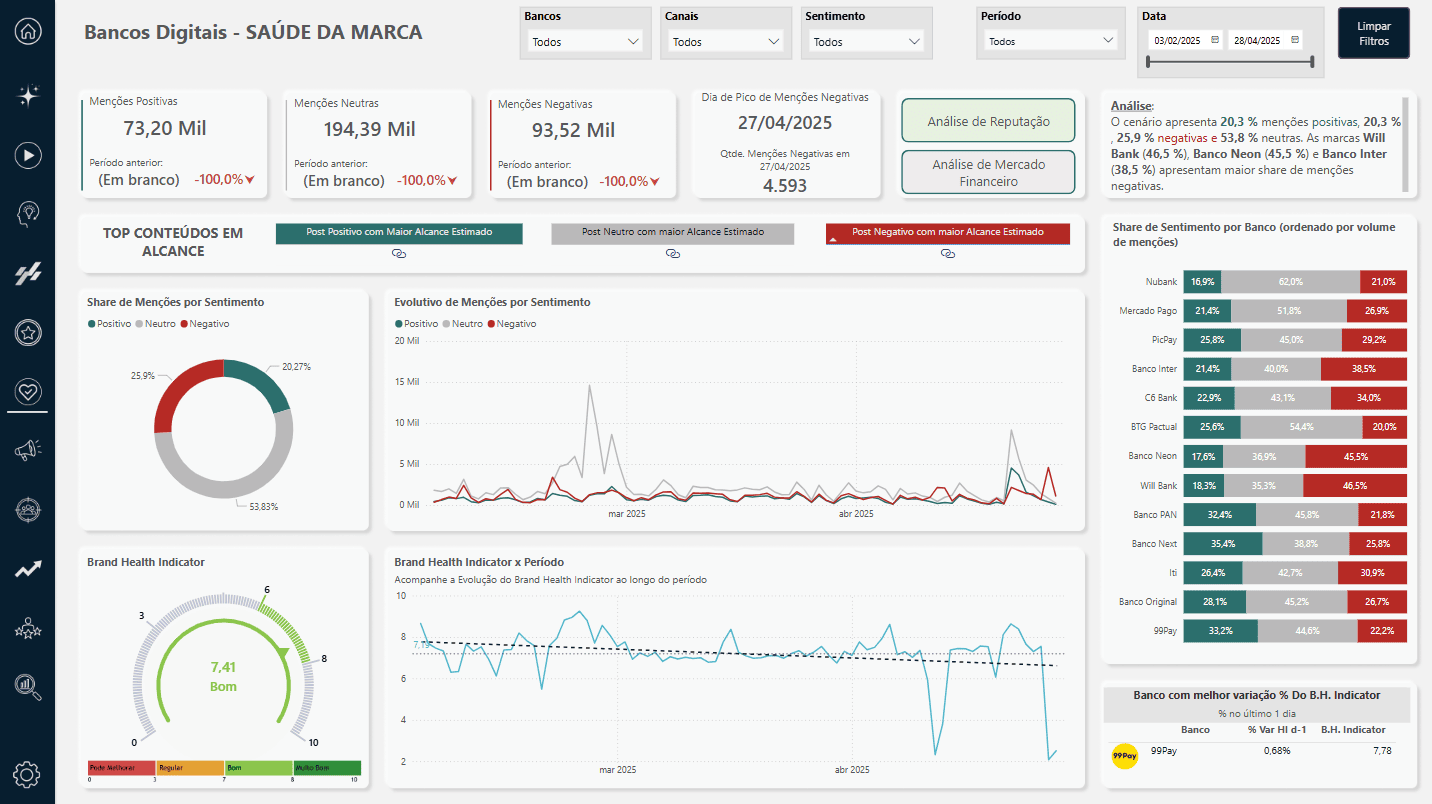Open the Sentimento dropdown filter
Screen dimensions: 1432x804
click(x=867, y=41)
